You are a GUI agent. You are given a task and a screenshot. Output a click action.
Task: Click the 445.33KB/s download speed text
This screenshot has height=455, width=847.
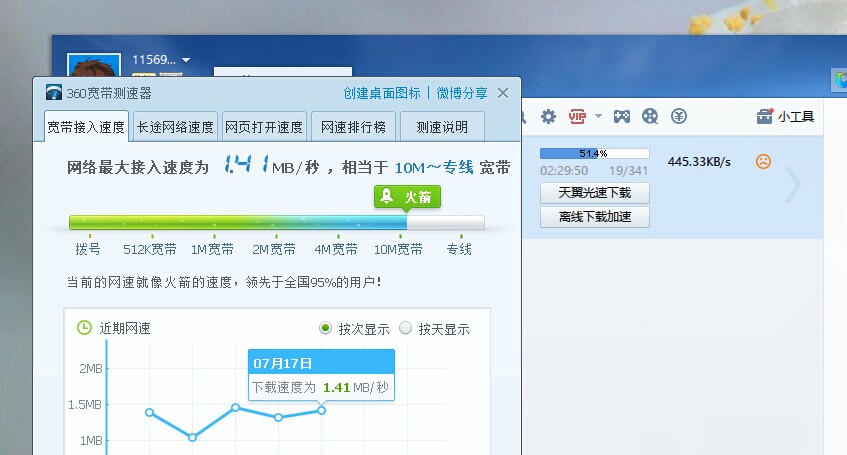pos(699,162)
